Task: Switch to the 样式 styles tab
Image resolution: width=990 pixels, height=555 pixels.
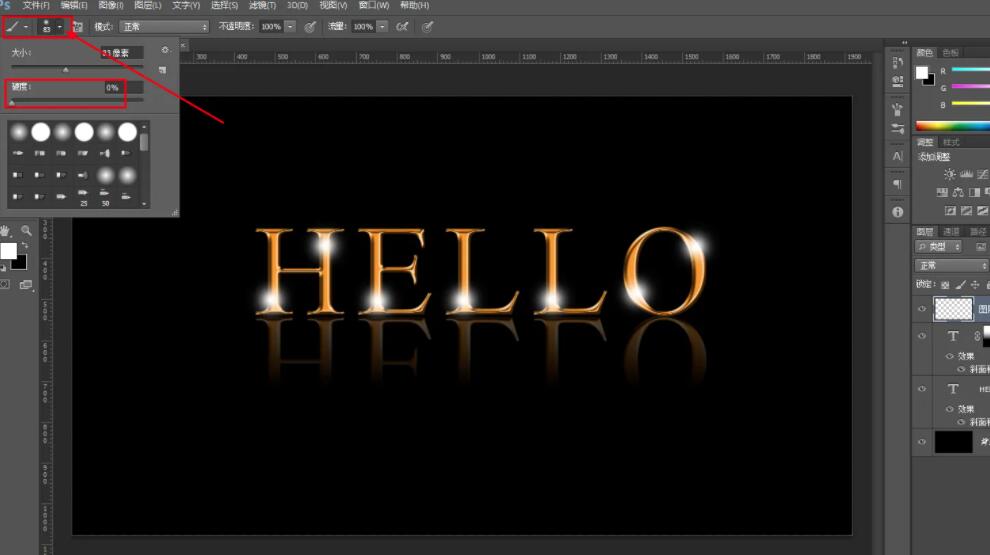Action: pos(951,143)
